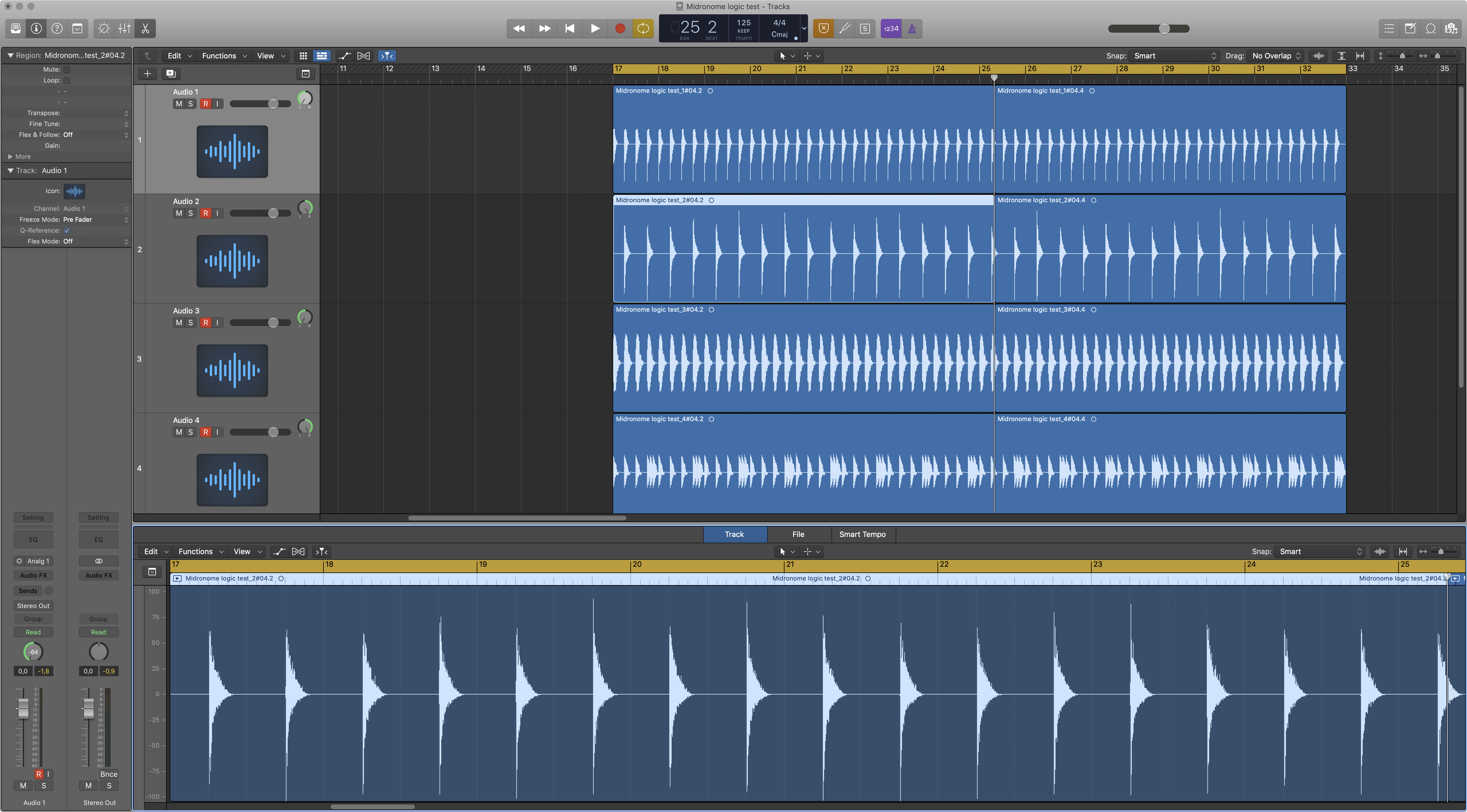Enable the metronome click icon
Viewport: 1467px width, 812px height.
pyautogui.click(x=912, y=28)
